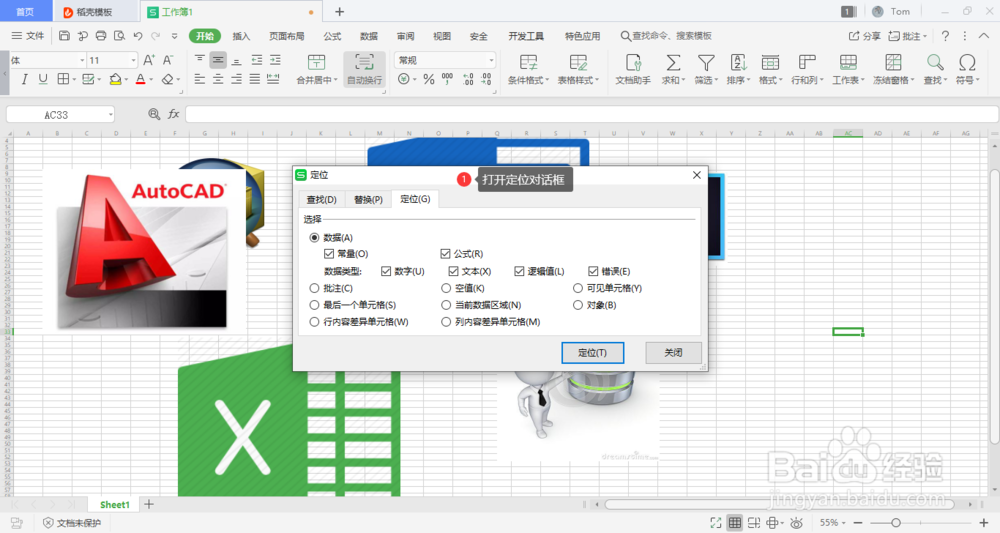Image resolution: width=1000 pixels, height=533 pixels.
Task: Select the Current data region (当前数据区域) radio option
Action: click(446, 305)
